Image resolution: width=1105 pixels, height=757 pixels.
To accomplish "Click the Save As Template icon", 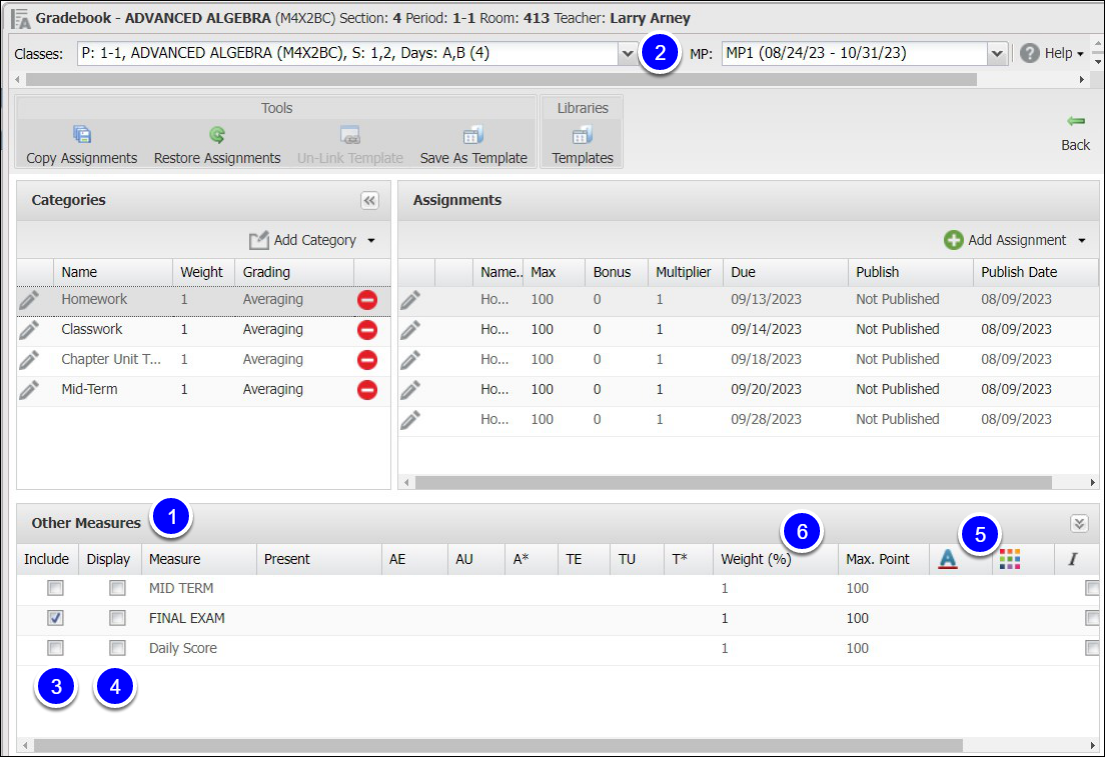I will pos(473,134).
